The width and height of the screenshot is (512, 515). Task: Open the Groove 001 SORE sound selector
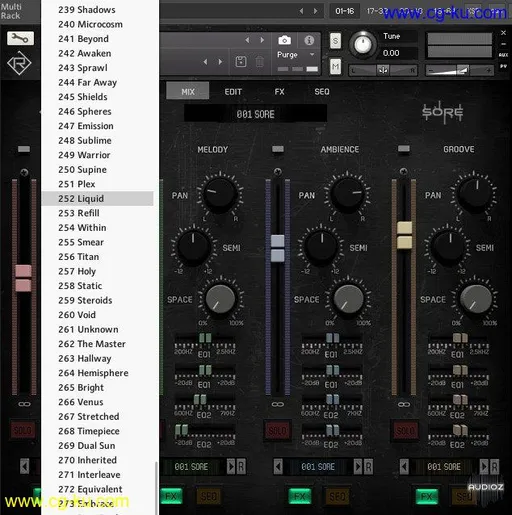[x=444, y=467]
